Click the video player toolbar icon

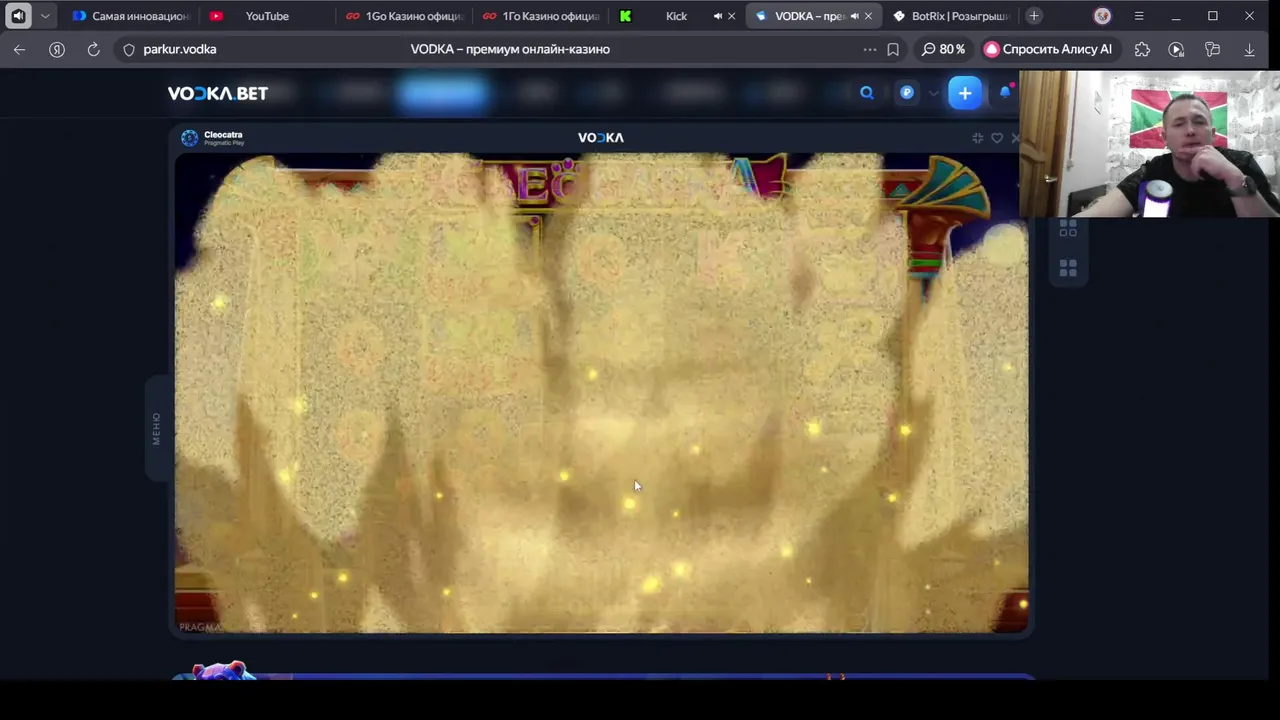coord(1177,49)
